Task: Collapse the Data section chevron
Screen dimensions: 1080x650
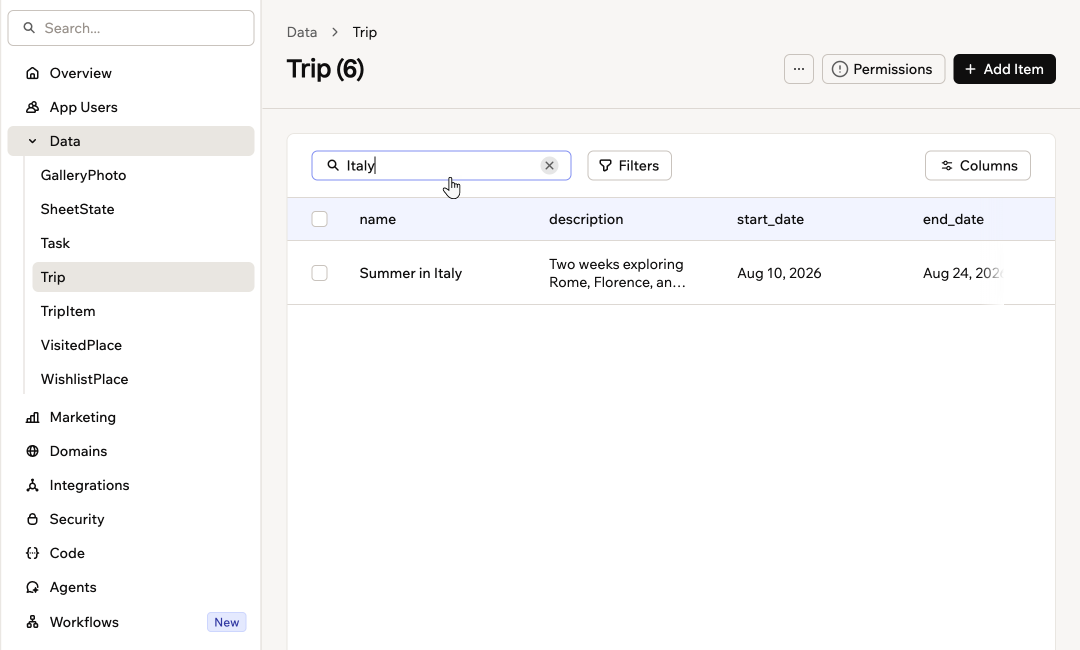Action: click(32, 141)
